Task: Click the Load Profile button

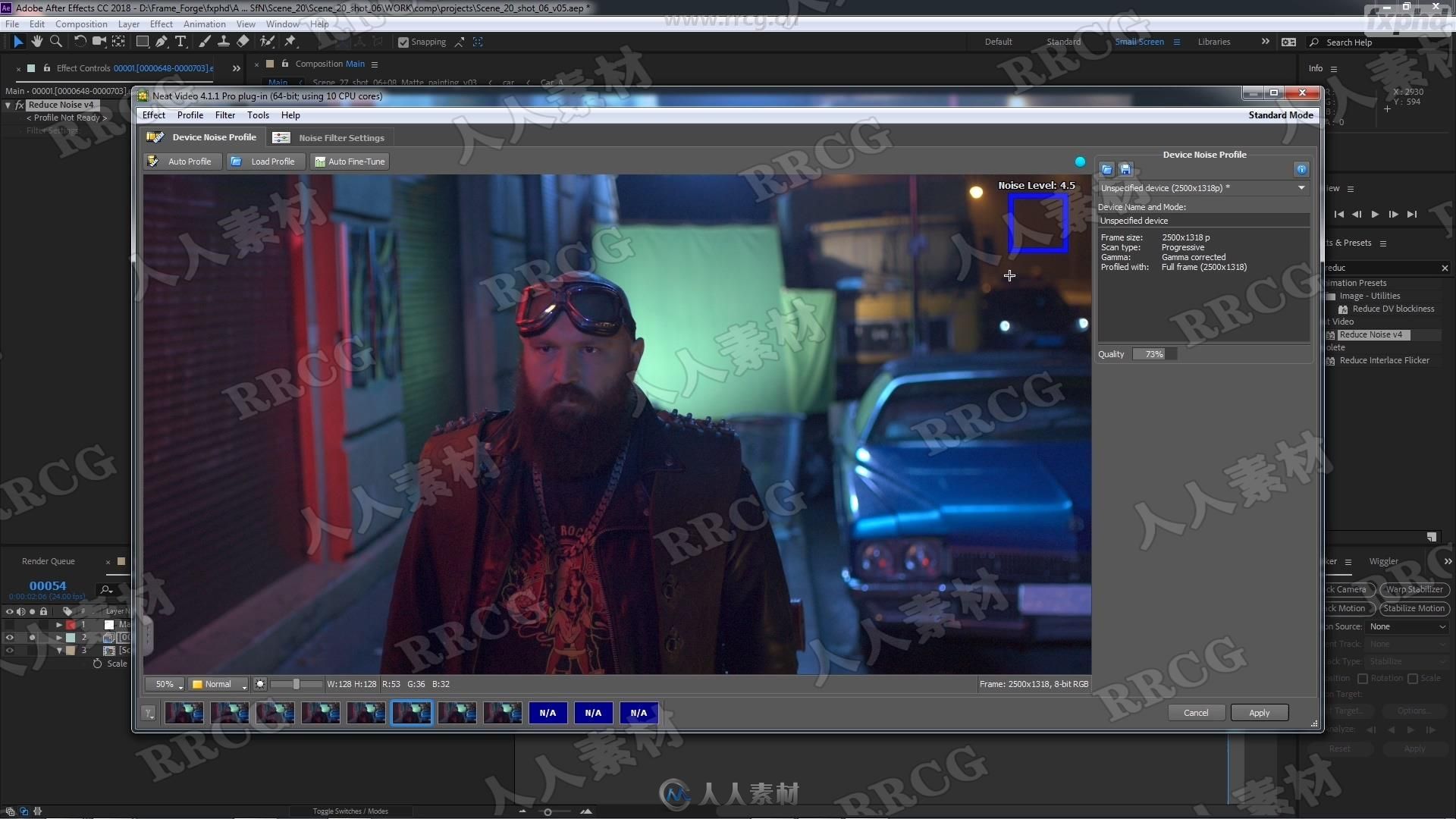Action: 263,161
